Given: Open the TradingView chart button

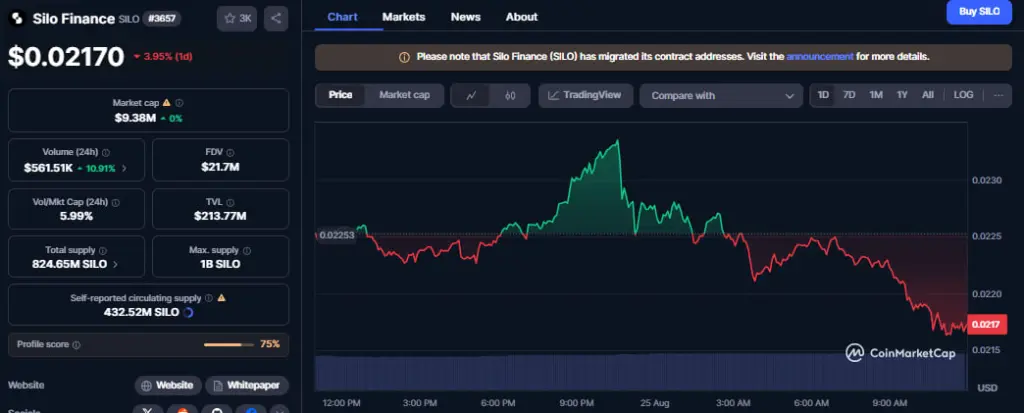Looking at the screenshot, I should pos(586,95).
